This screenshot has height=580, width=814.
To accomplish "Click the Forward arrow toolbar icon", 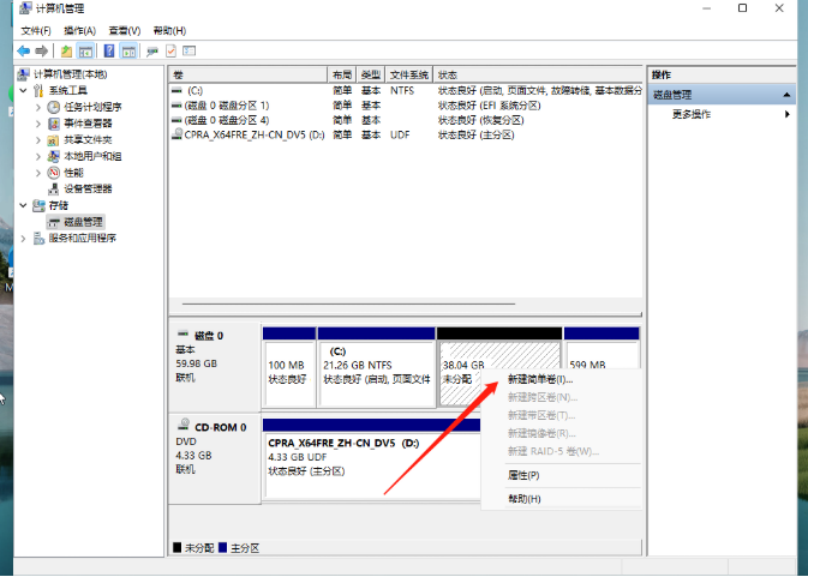I will pyautogui.click(x=42, y=51).
